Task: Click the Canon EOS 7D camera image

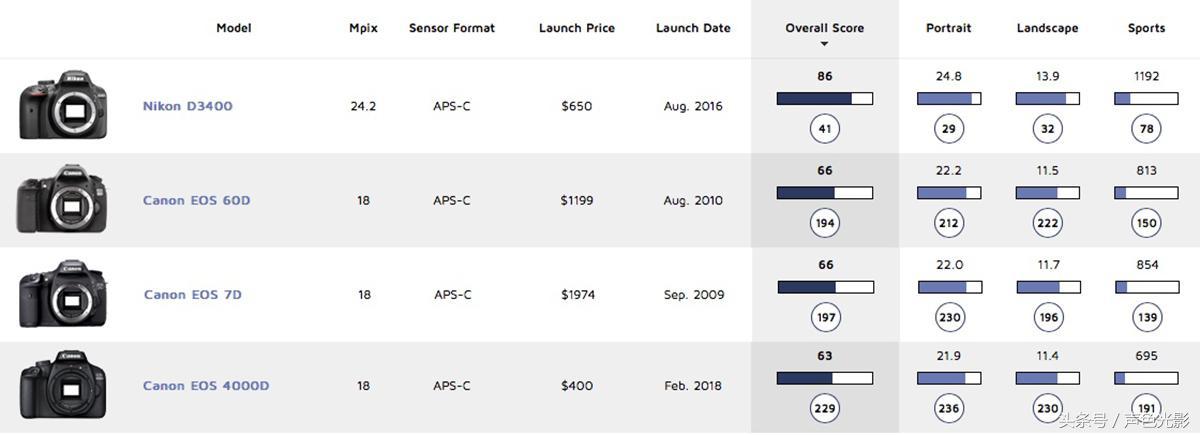Action: point(62,294)
